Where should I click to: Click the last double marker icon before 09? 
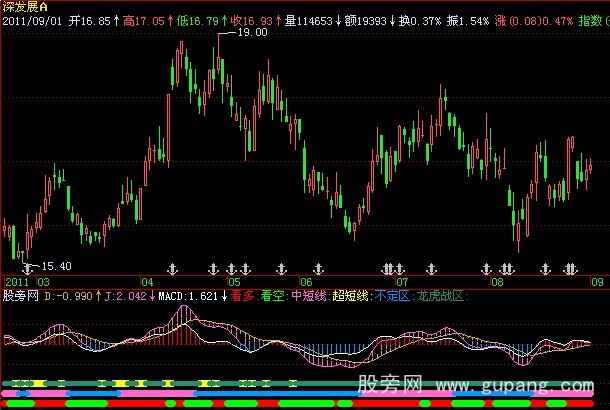click(570, 268)
